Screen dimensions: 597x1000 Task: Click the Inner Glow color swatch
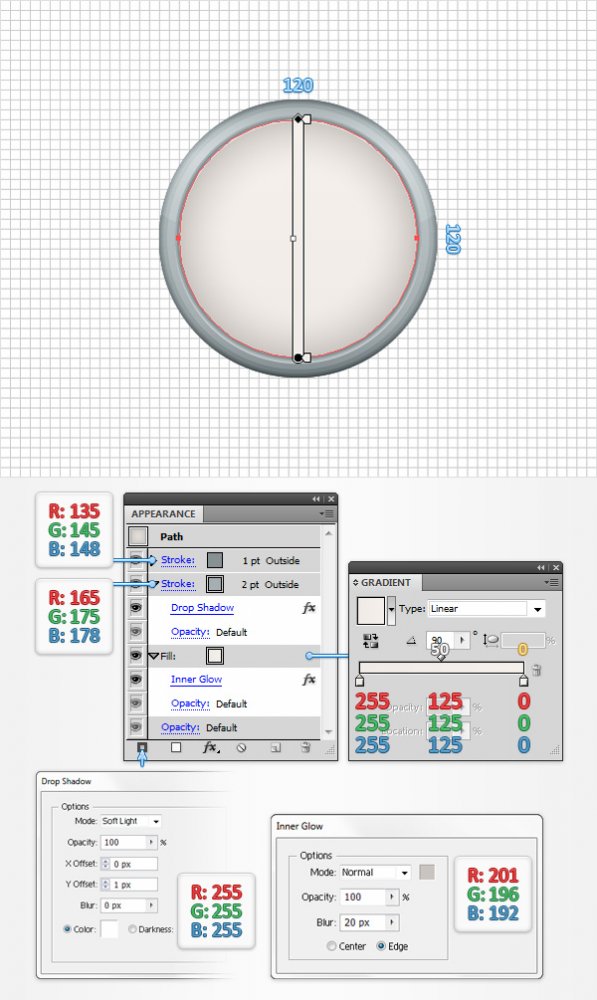point(427,872)
